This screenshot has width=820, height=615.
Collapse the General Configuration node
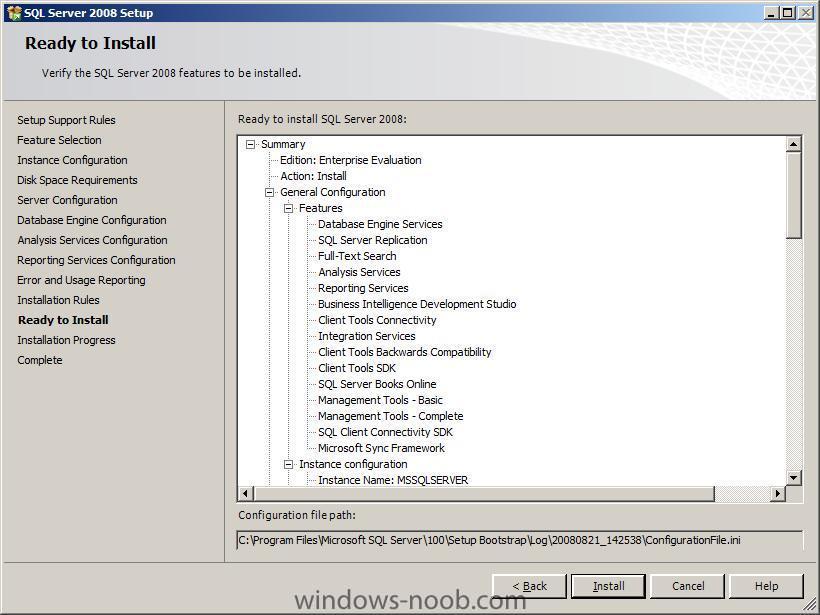(x=269, y=192)
